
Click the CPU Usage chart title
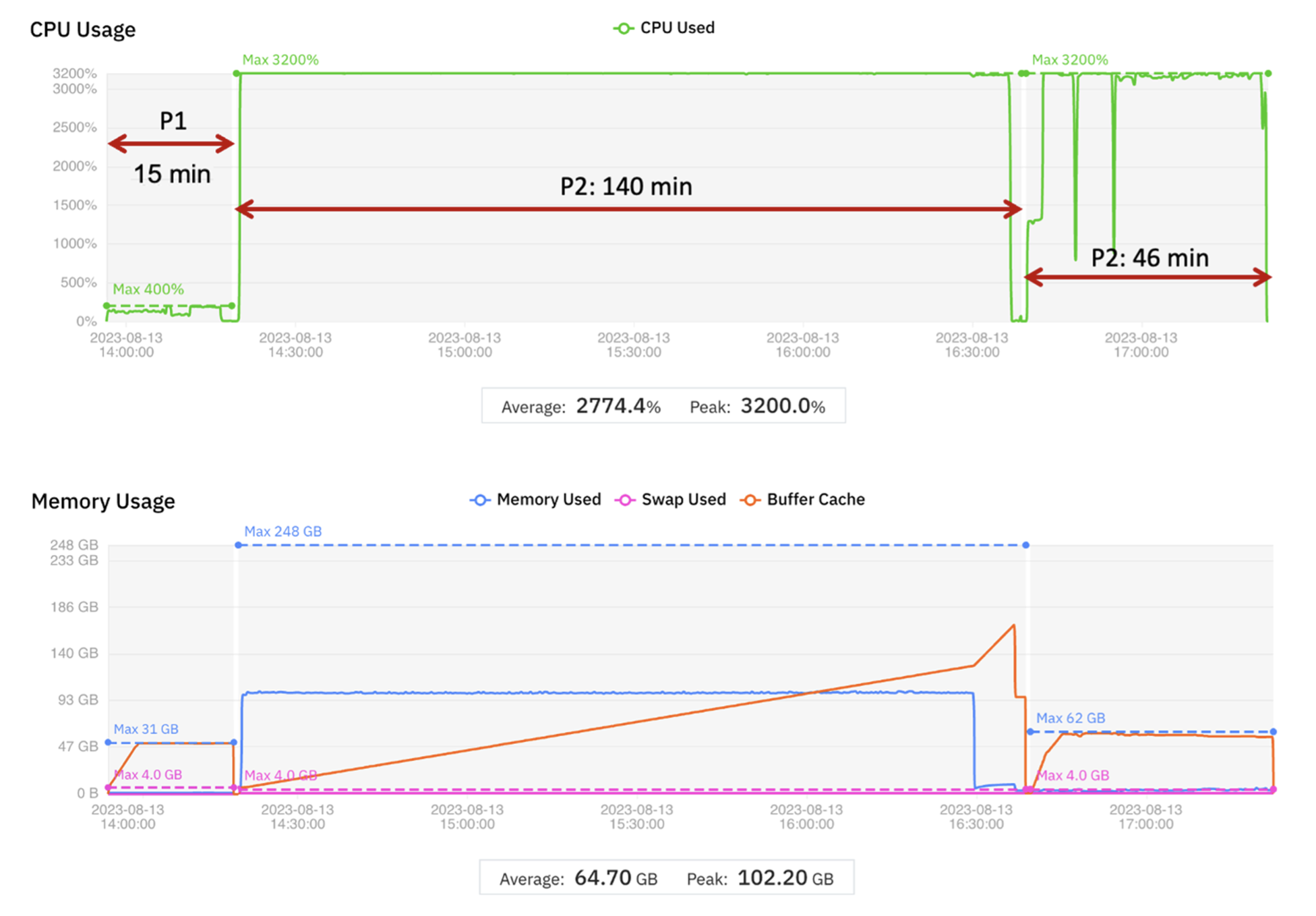[x=82, y=30]
